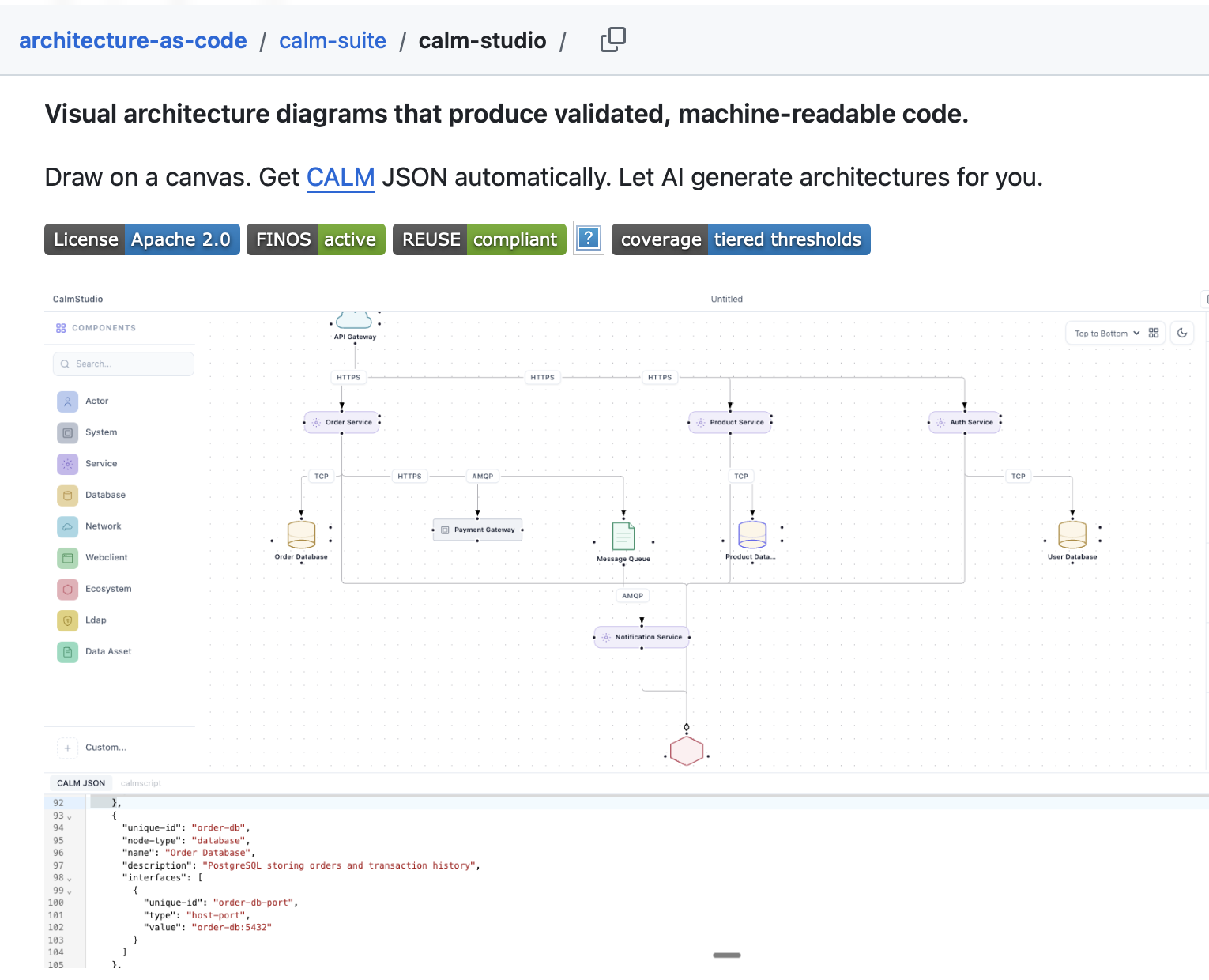Click the auto-layout grid icon
Screen dimensions: 1209x980
click(1154, 334)
